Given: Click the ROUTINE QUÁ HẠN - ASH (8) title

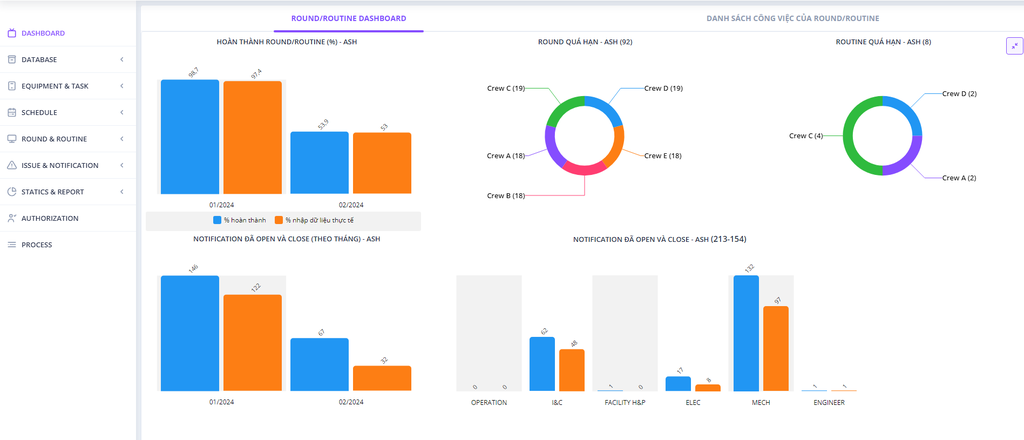Looking at the screenshot, I should point(884,42).
